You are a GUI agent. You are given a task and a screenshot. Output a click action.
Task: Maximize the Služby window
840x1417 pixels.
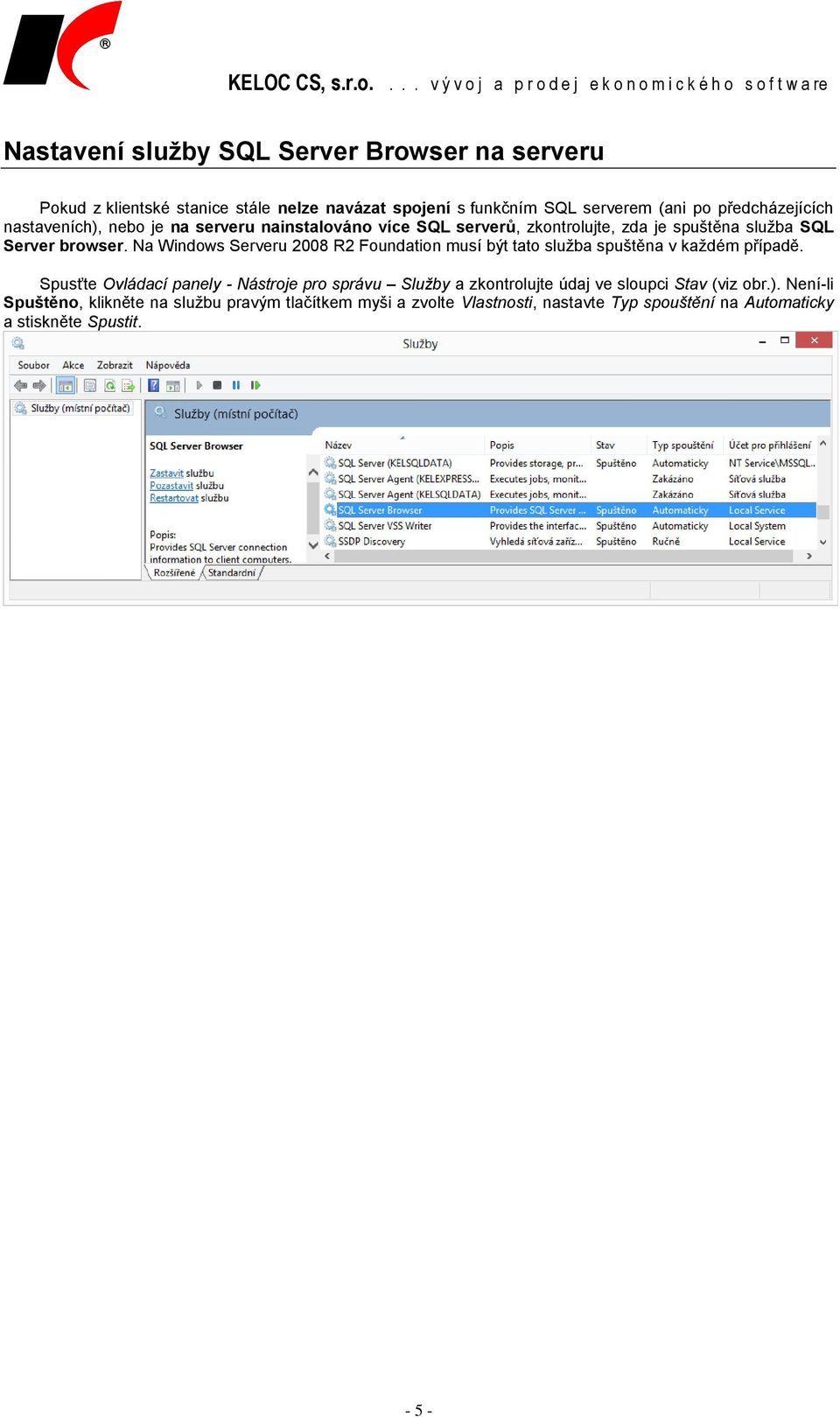(784, 340)
